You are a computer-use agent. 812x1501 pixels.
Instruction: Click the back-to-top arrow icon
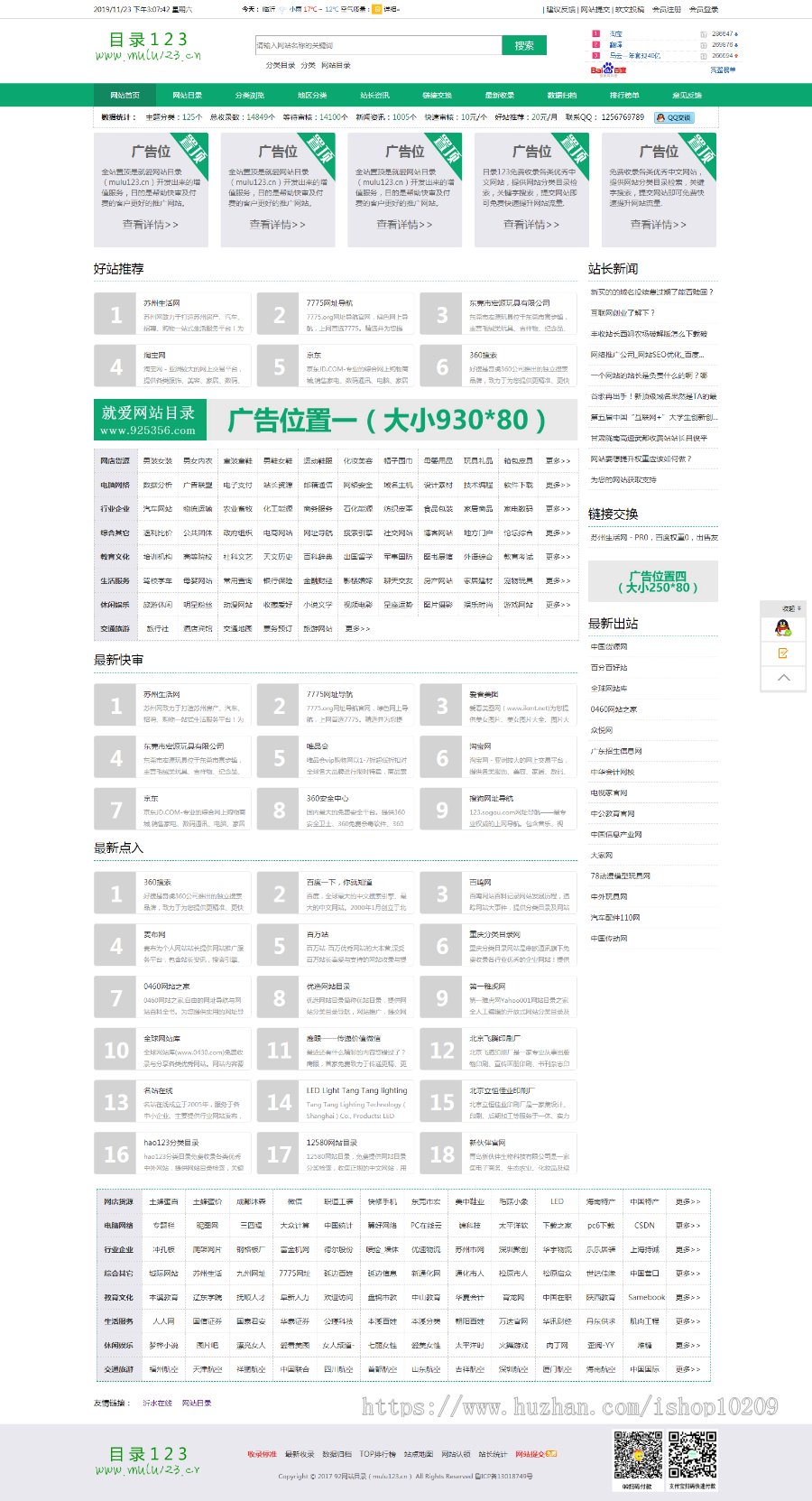click(783, 677)
